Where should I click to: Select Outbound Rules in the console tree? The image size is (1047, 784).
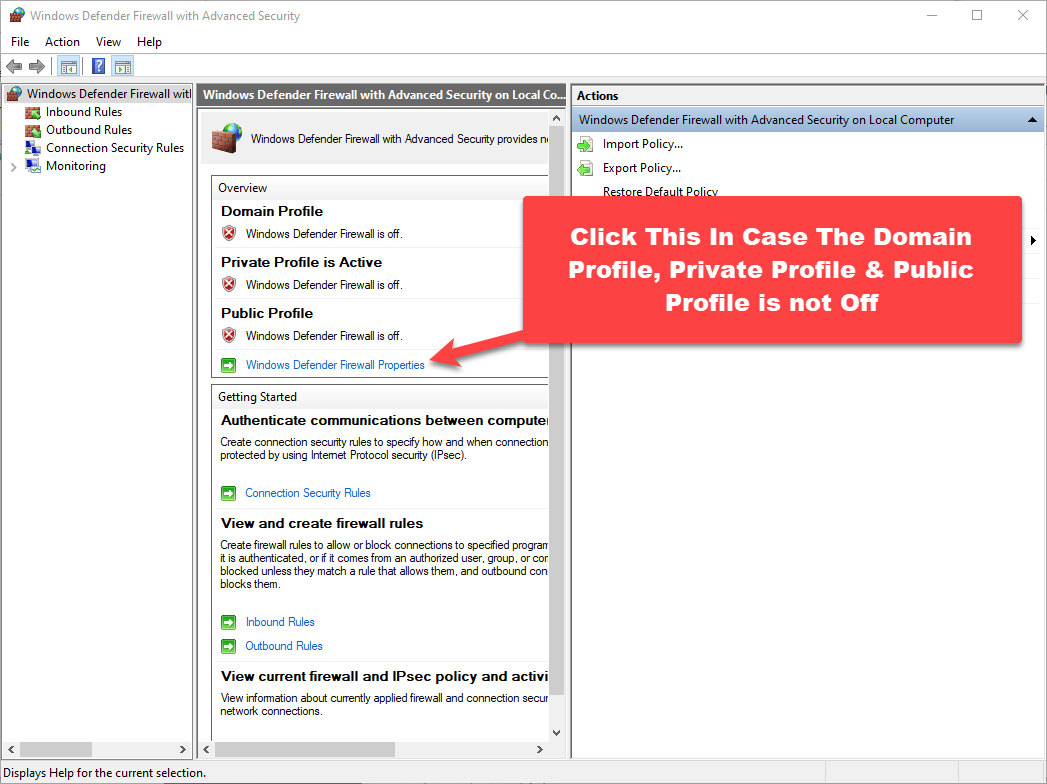coord(88,130)
